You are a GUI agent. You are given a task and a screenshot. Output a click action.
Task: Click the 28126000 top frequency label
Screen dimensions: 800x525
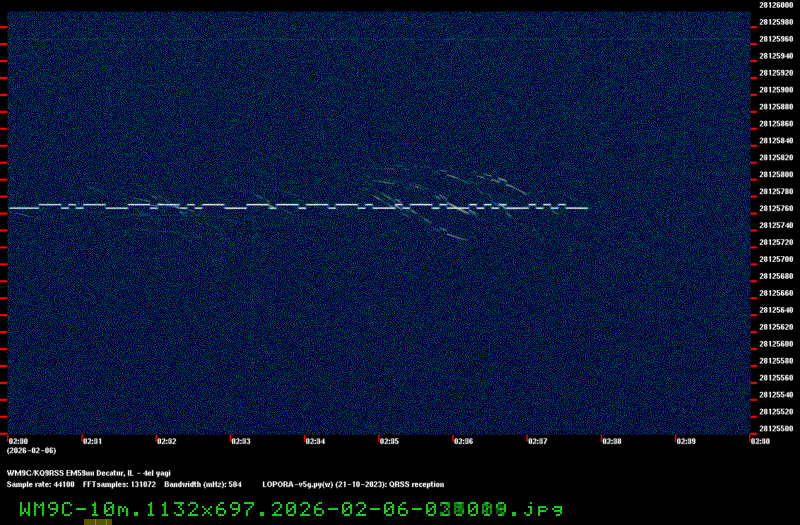(776, 5)
